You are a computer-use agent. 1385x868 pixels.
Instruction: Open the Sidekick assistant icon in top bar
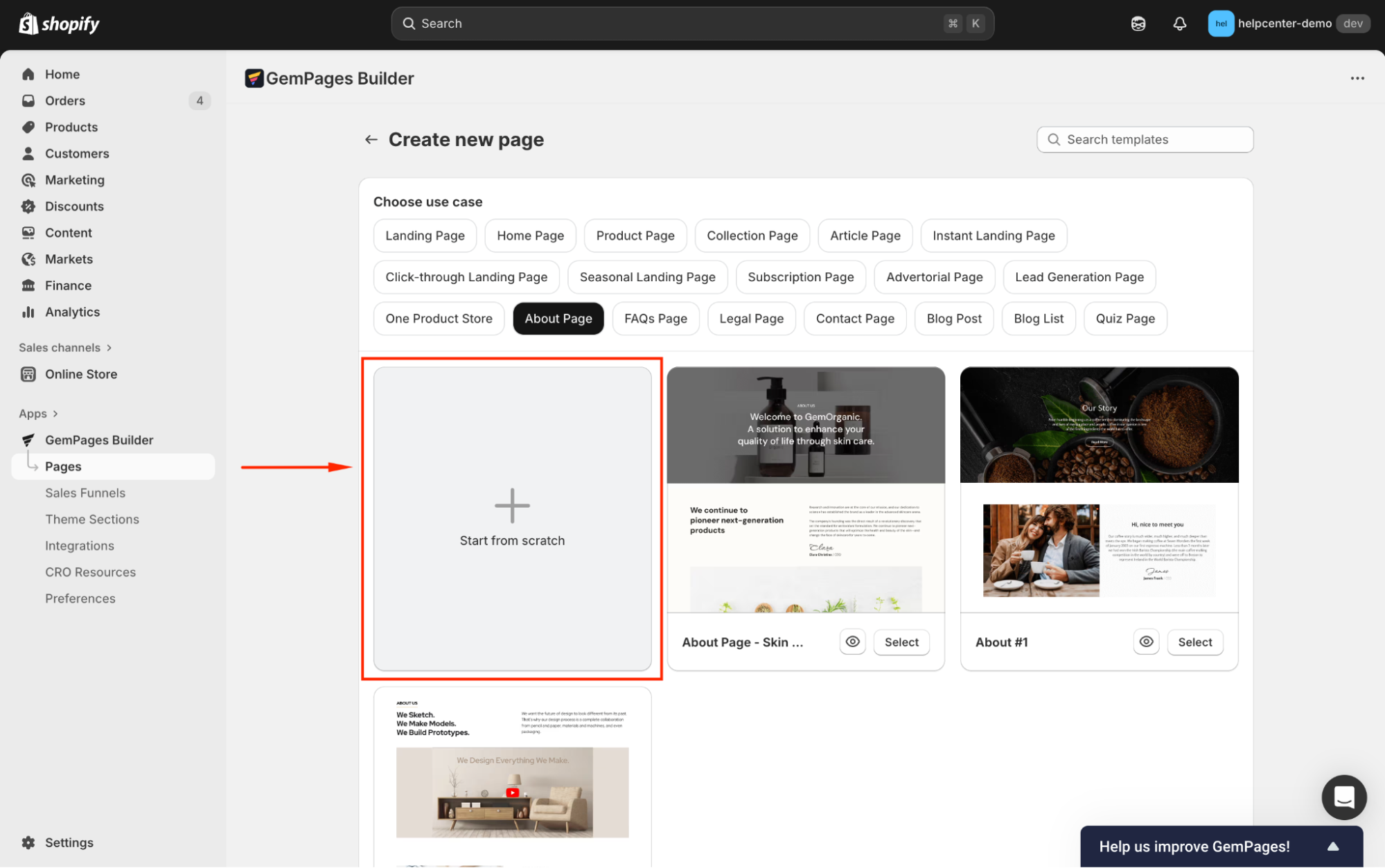[1138, 24]
